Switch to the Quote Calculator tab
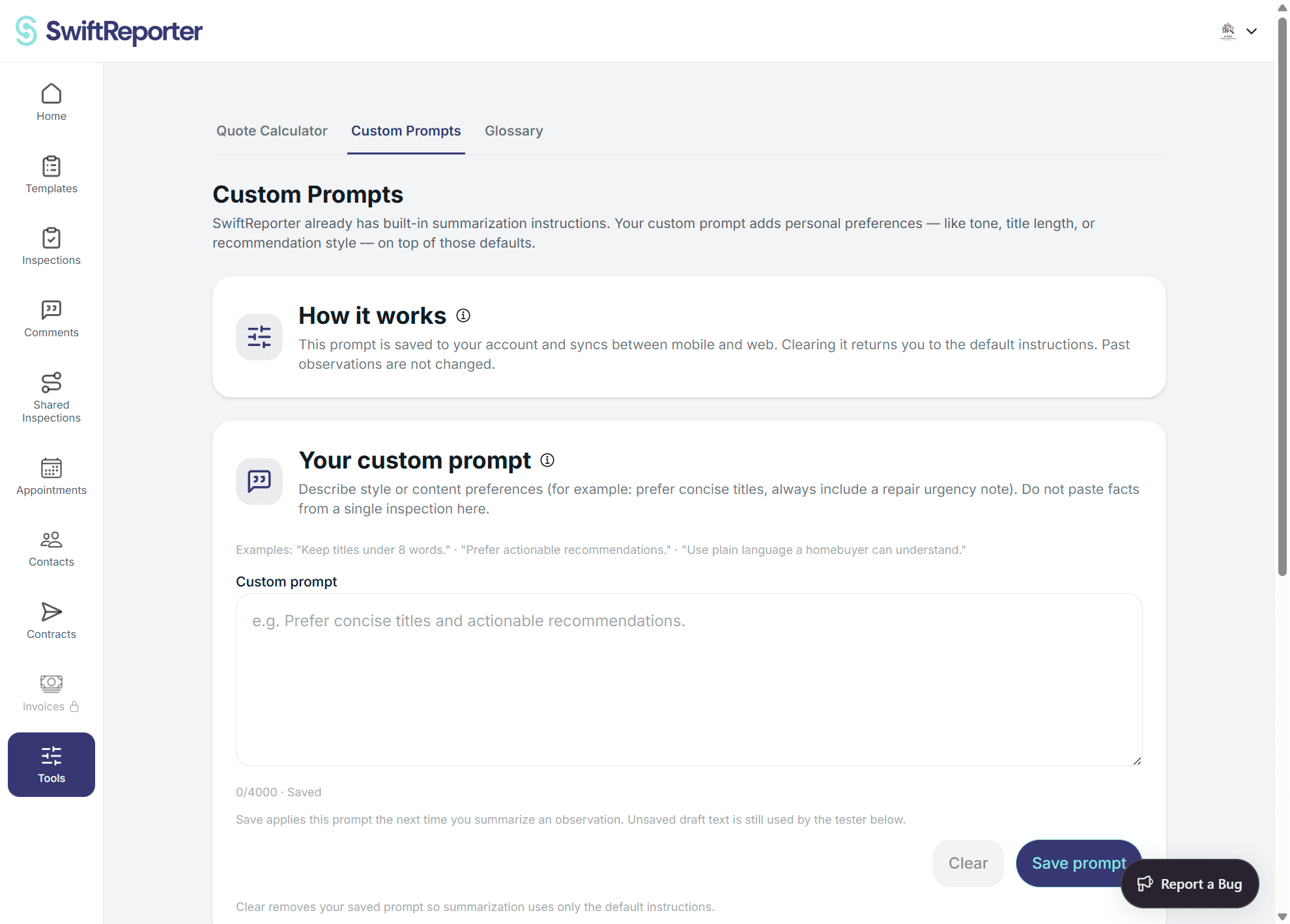 [x=272, y=131]
